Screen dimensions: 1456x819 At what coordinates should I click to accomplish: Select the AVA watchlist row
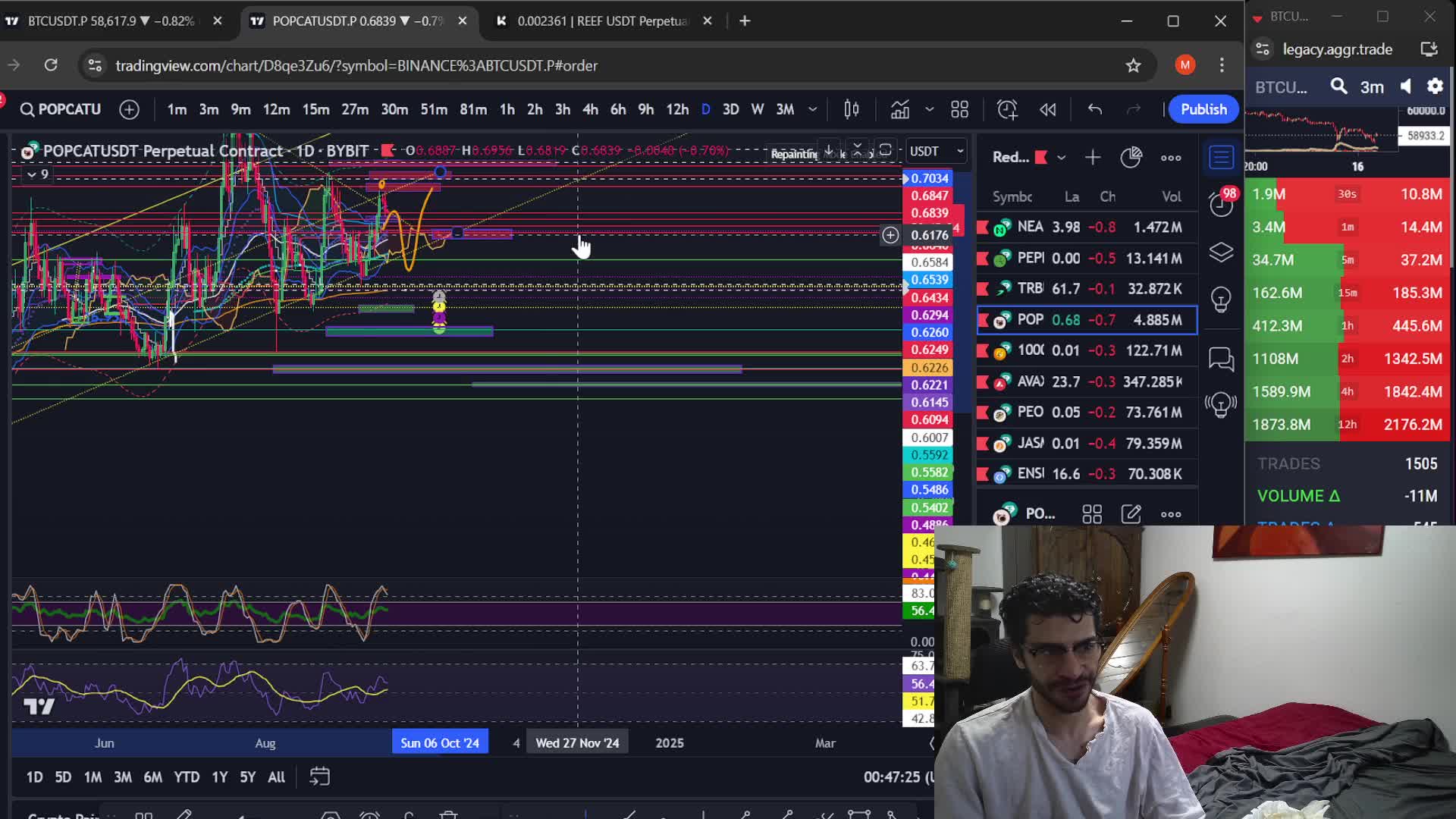pos(1087,381)
